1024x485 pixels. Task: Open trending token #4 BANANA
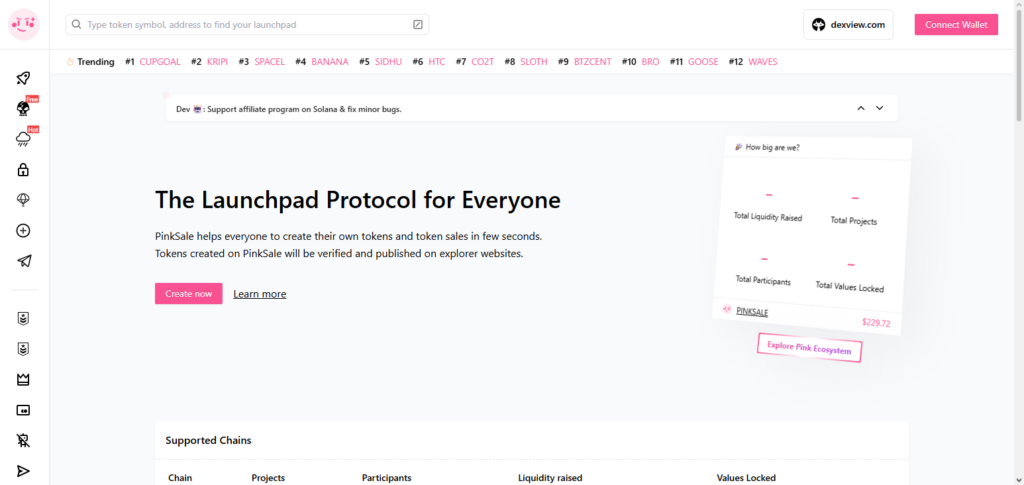pyautogui.click(x=329, y=62)
